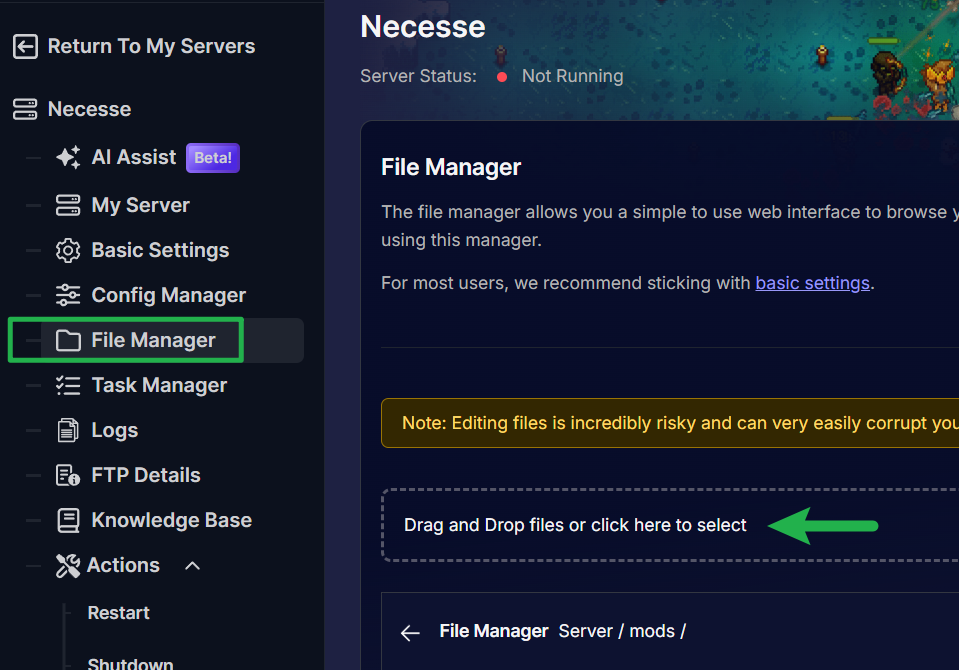Select the File Manager folder icon
Screen dimensions: 959x670
68,341
